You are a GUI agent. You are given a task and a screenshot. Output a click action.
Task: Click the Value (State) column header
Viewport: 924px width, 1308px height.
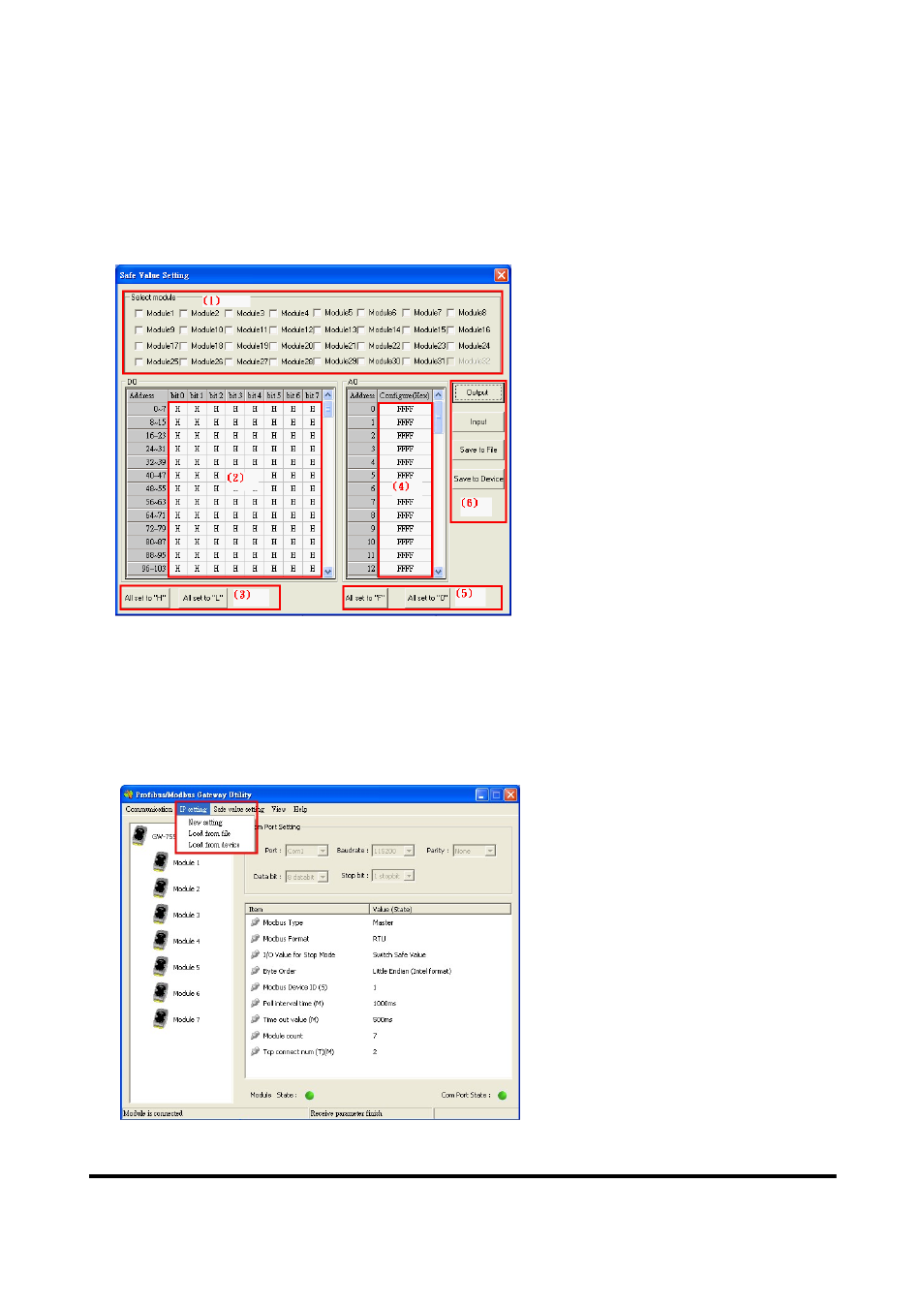tap(441, 909)
